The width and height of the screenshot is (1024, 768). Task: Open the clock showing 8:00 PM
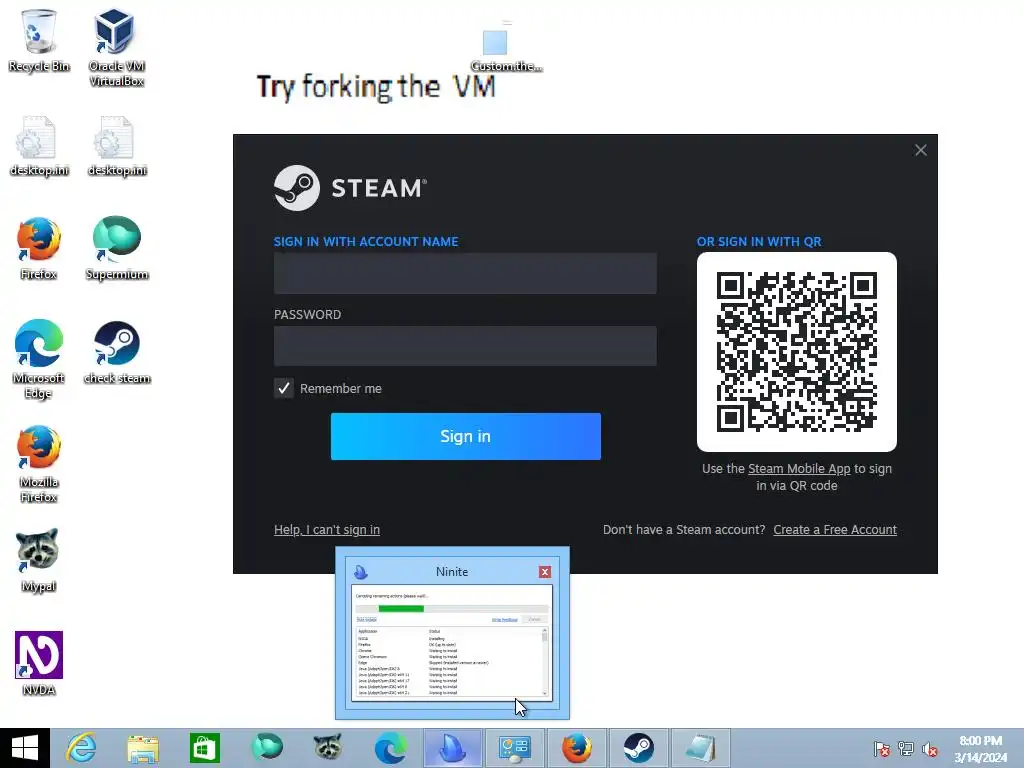click(981, 749)
